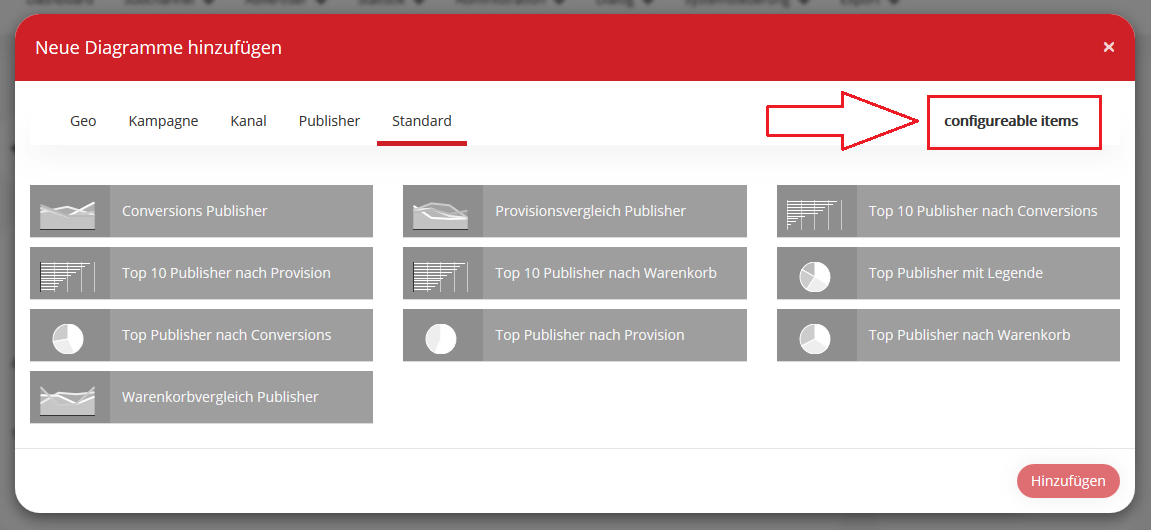Close the Neue Diagramme hinzufügen dialog

tap(1108, 47)
